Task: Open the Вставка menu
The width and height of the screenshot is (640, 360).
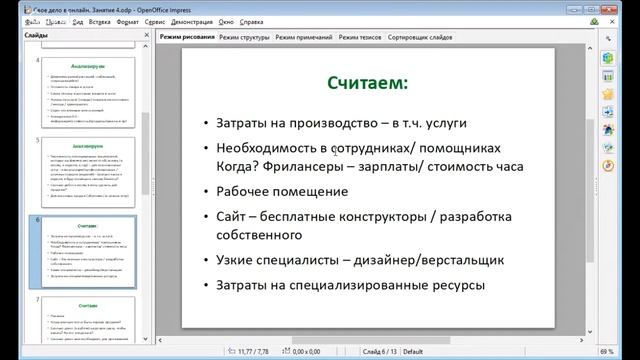Action: click(100, 22)
